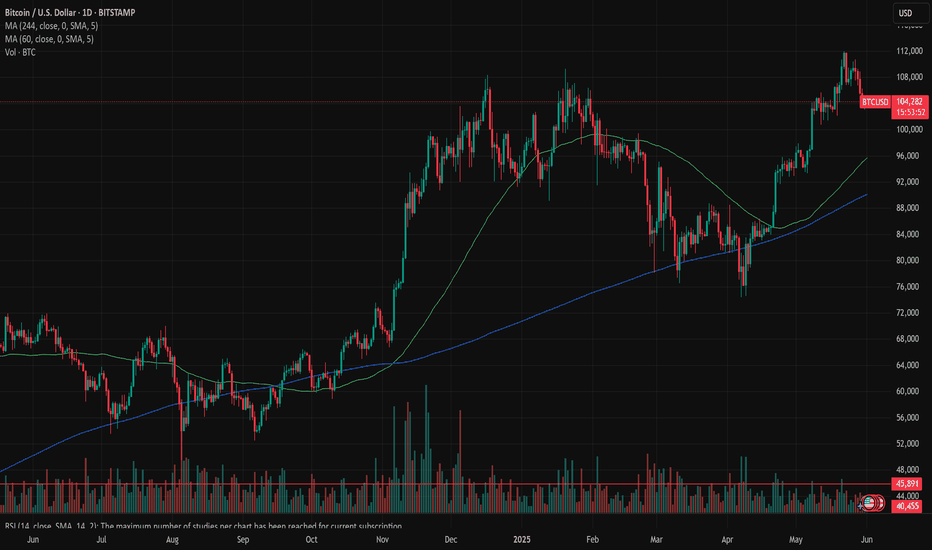Click the Sep label on time axis
The height and width of the screenshot is (550, 932).
pos(243,540)
